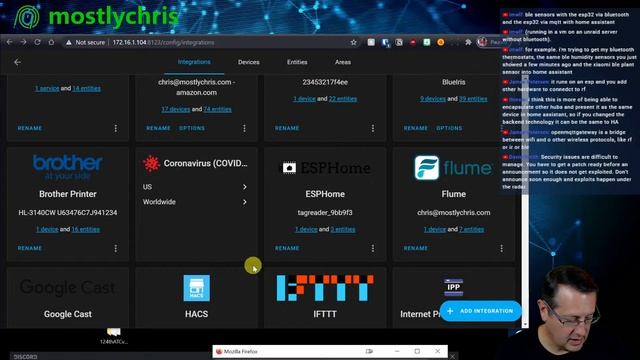640x360 pixels.
Task: Open BlueIris 39 entities link
Action: coord(473,99)
